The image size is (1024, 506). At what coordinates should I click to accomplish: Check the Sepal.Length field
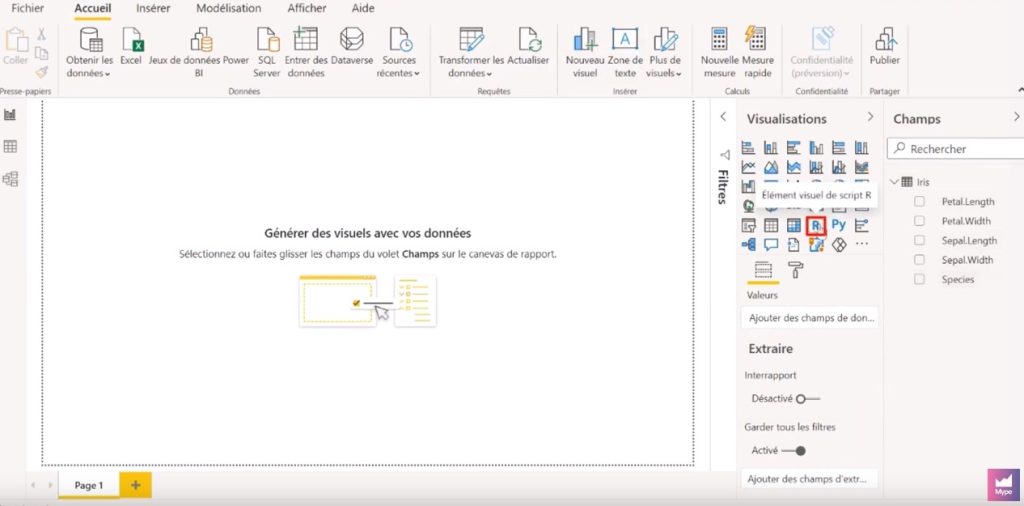pos(920,240)
